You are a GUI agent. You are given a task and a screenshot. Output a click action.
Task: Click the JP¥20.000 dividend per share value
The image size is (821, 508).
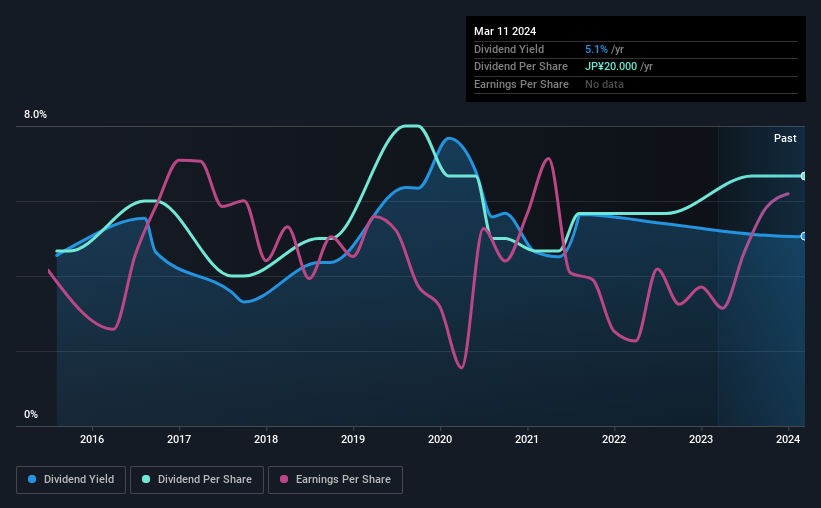tap(611, 67)
